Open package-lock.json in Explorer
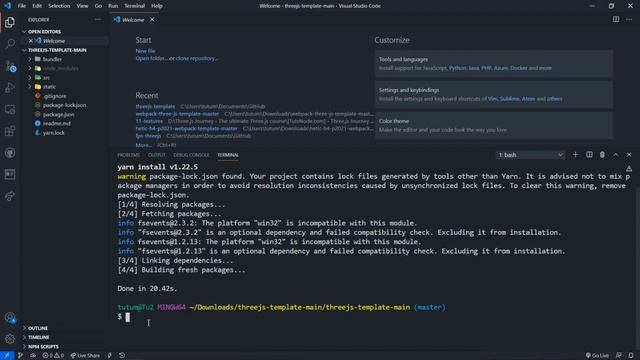 (64, 105)
